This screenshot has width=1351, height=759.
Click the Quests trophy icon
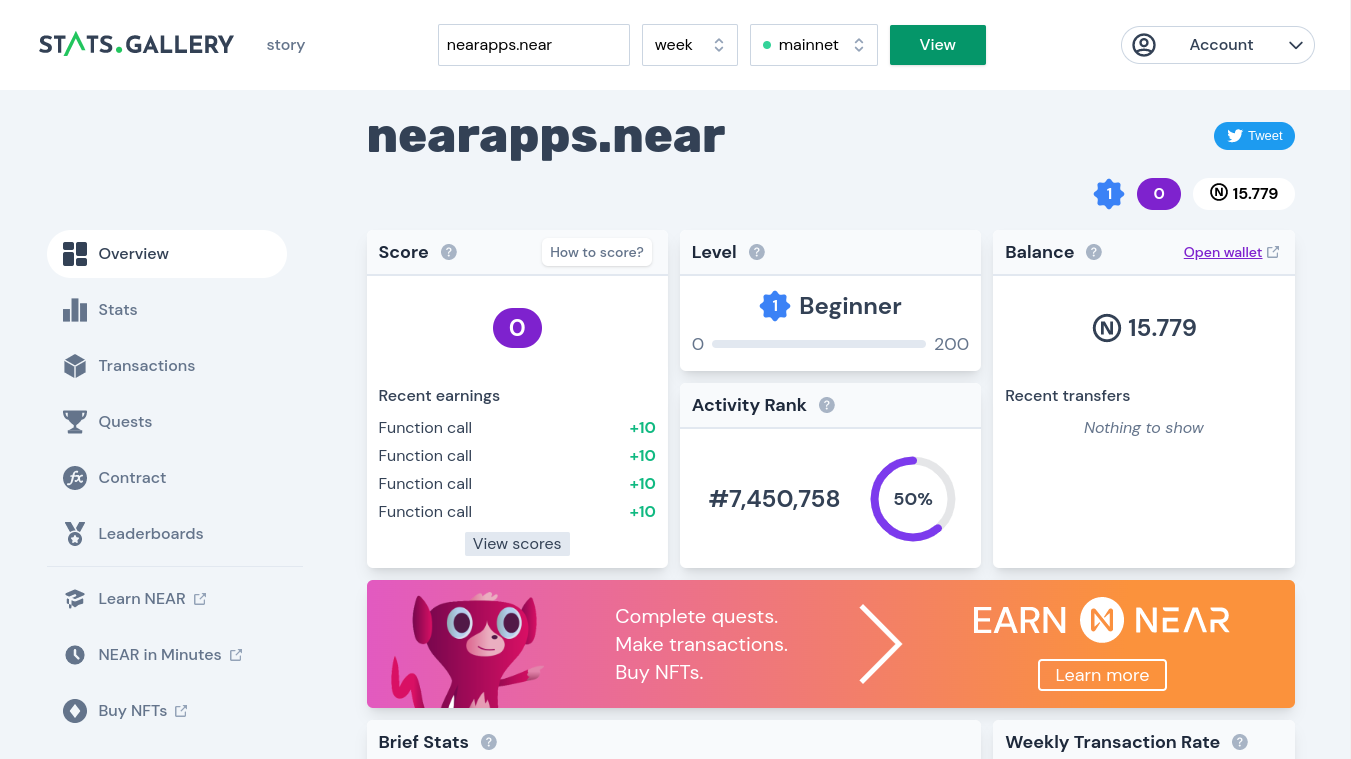point(75,422)
